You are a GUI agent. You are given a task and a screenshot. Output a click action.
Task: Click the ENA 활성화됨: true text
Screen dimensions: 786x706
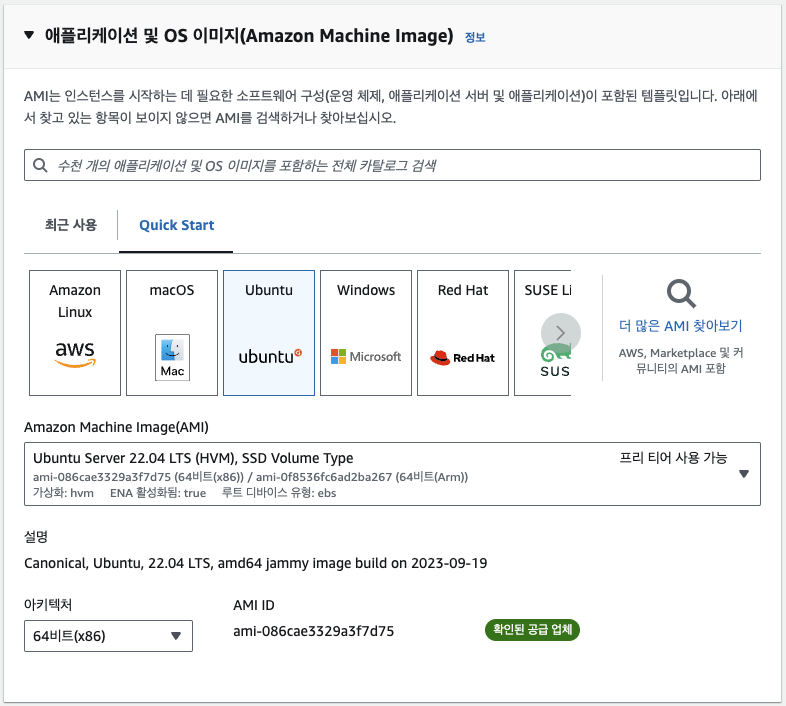click(x=158, y=493)
